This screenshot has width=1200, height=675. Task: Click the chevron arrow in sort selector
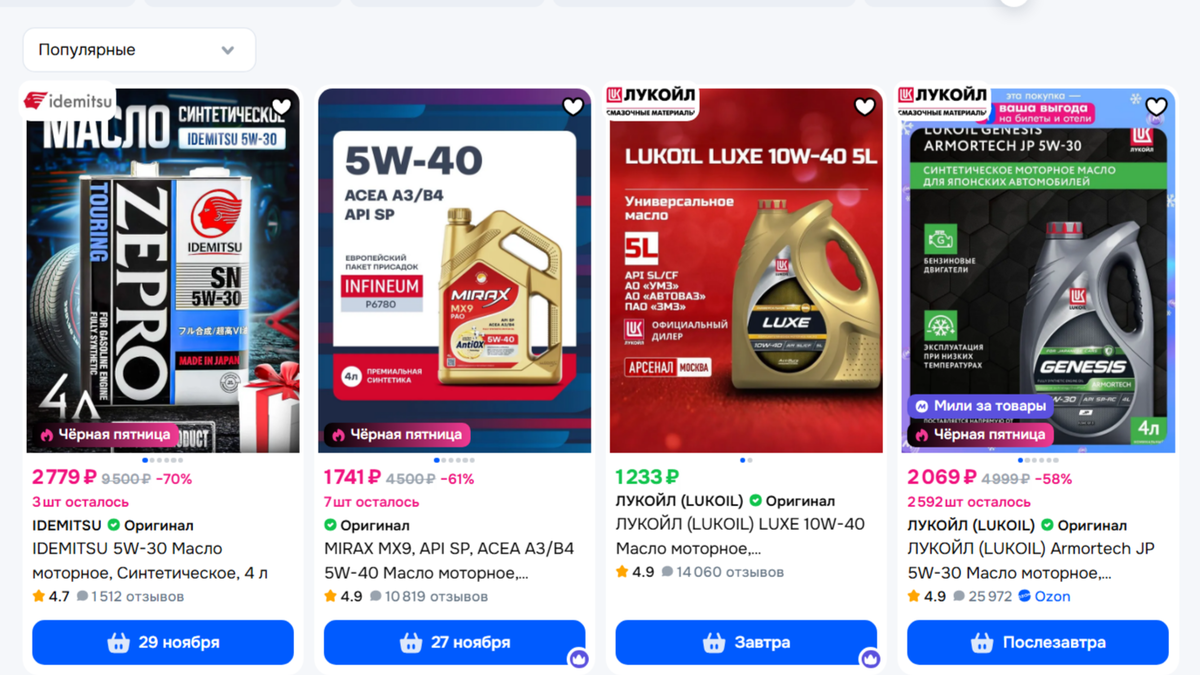228,50
